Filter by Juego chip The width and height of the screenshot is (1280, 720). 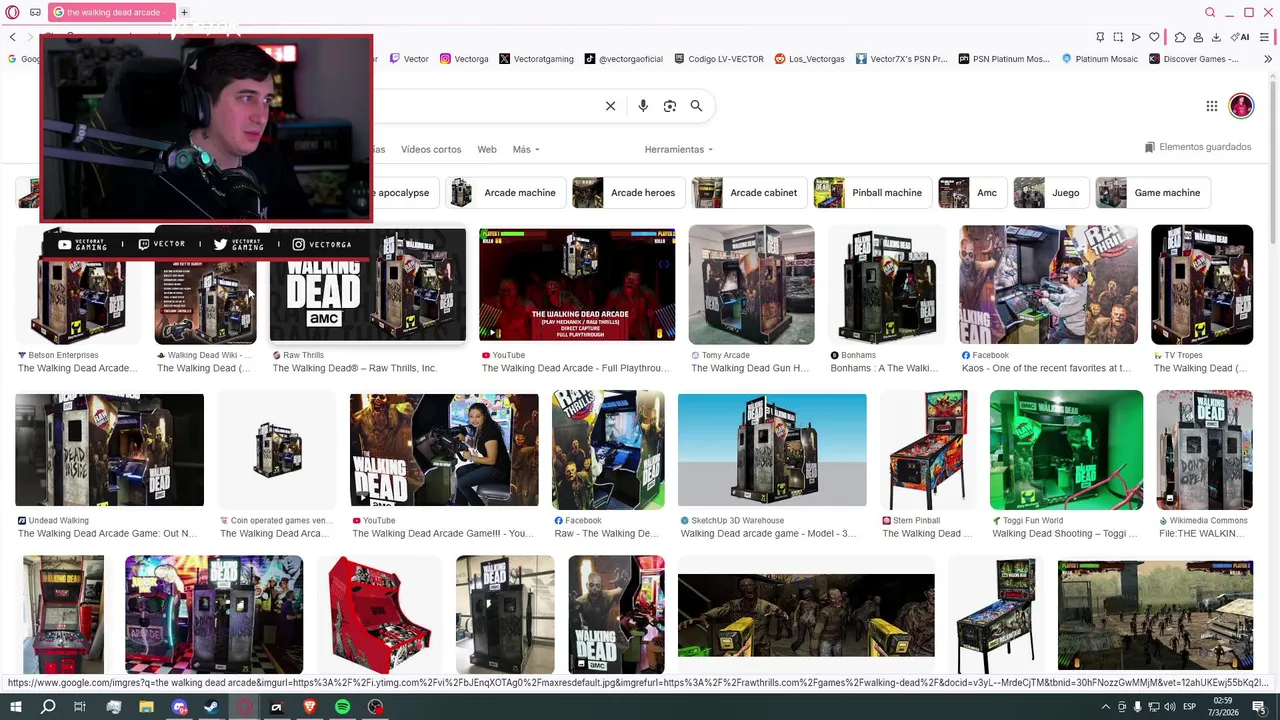pyautogui.click(x=1052, y=193)
